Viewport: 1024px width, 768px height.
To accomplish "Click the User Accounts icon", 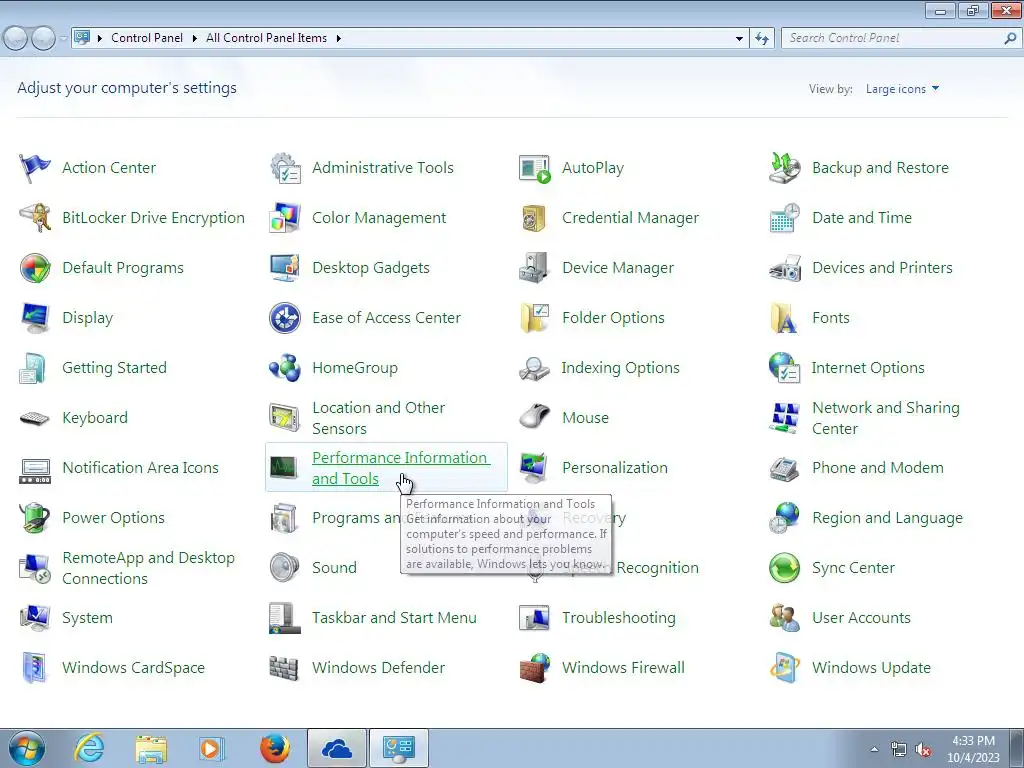I will tap(784, 618).
